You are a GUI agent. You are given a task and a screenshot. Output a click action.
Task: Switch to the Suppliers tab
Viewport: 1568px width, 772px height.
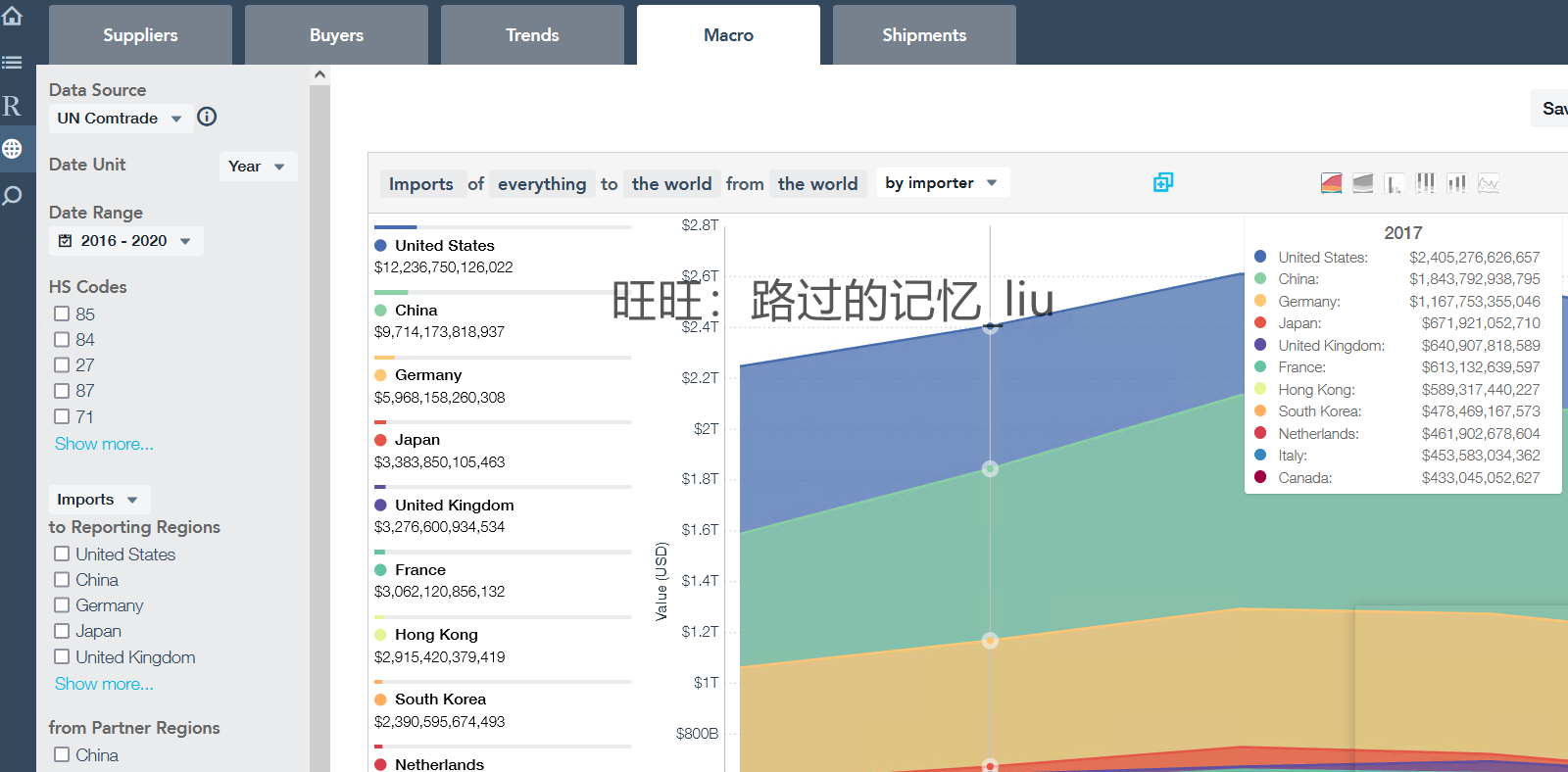140,35
